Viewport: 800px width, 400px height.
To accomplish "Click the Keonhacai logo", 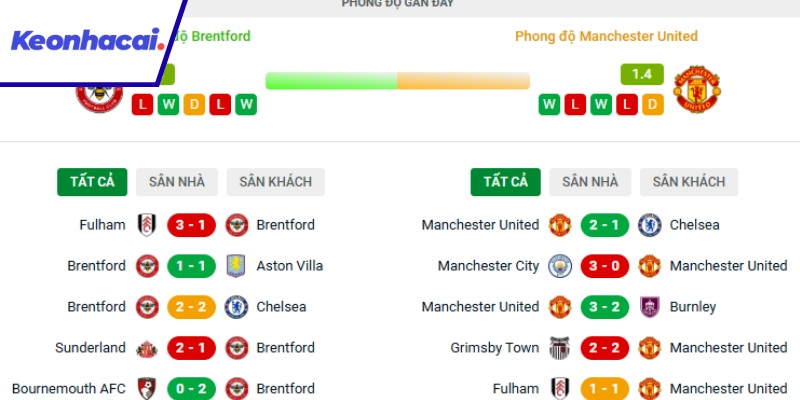I will 87,41.
